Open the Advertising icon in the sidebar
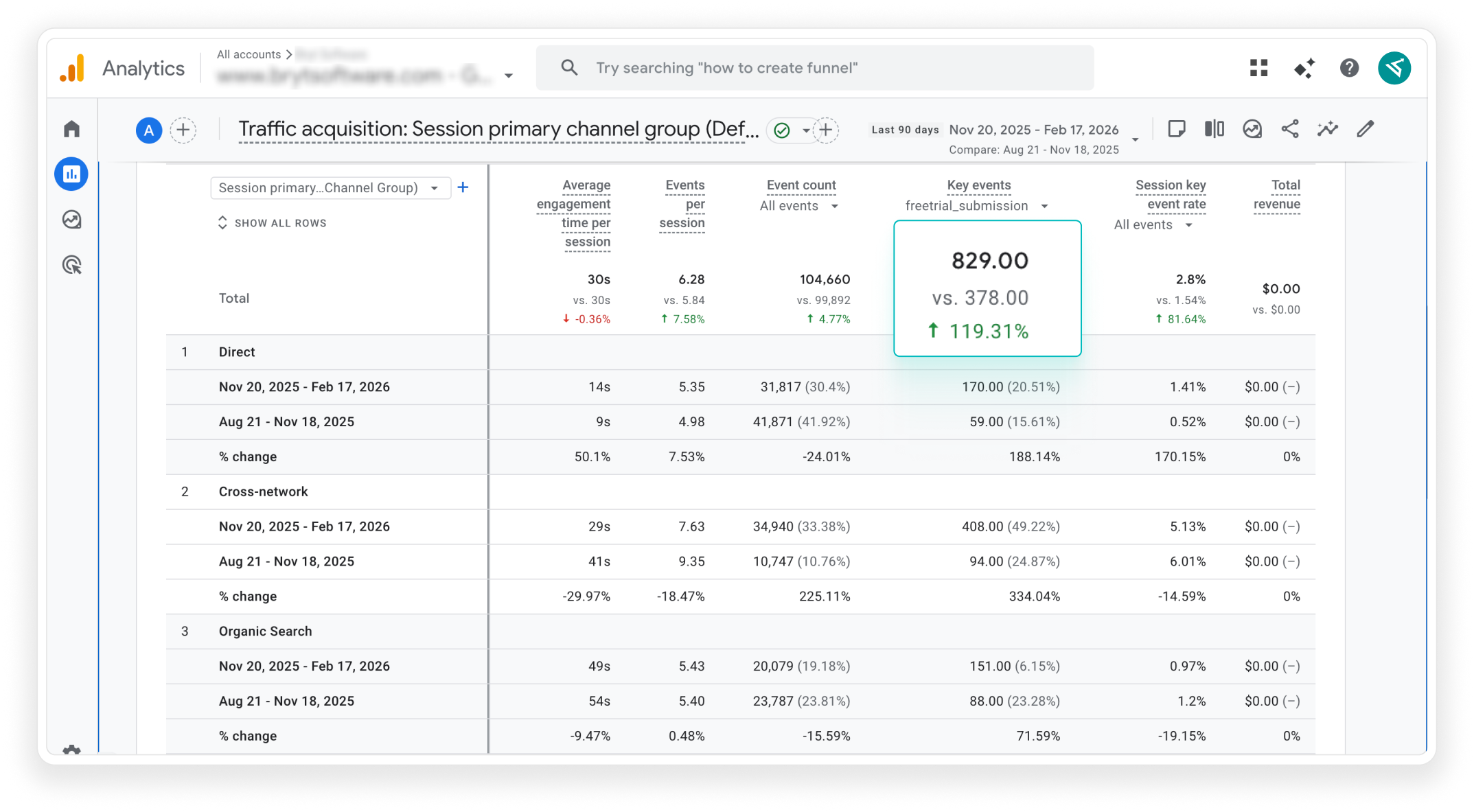 coord(71,265)
